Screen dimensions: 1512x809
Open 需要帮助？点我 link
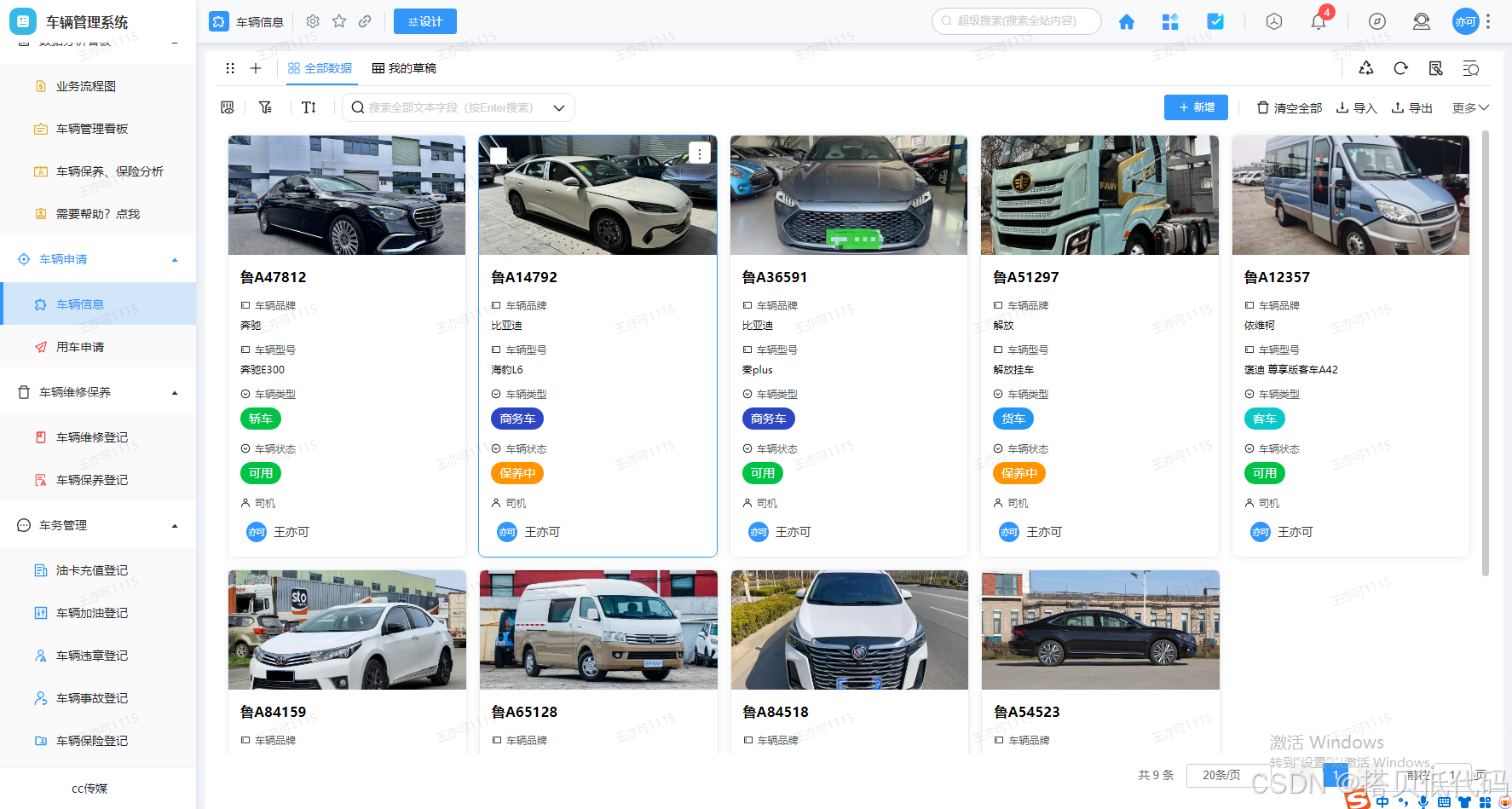pyautogui.click(x=98, y=214)
